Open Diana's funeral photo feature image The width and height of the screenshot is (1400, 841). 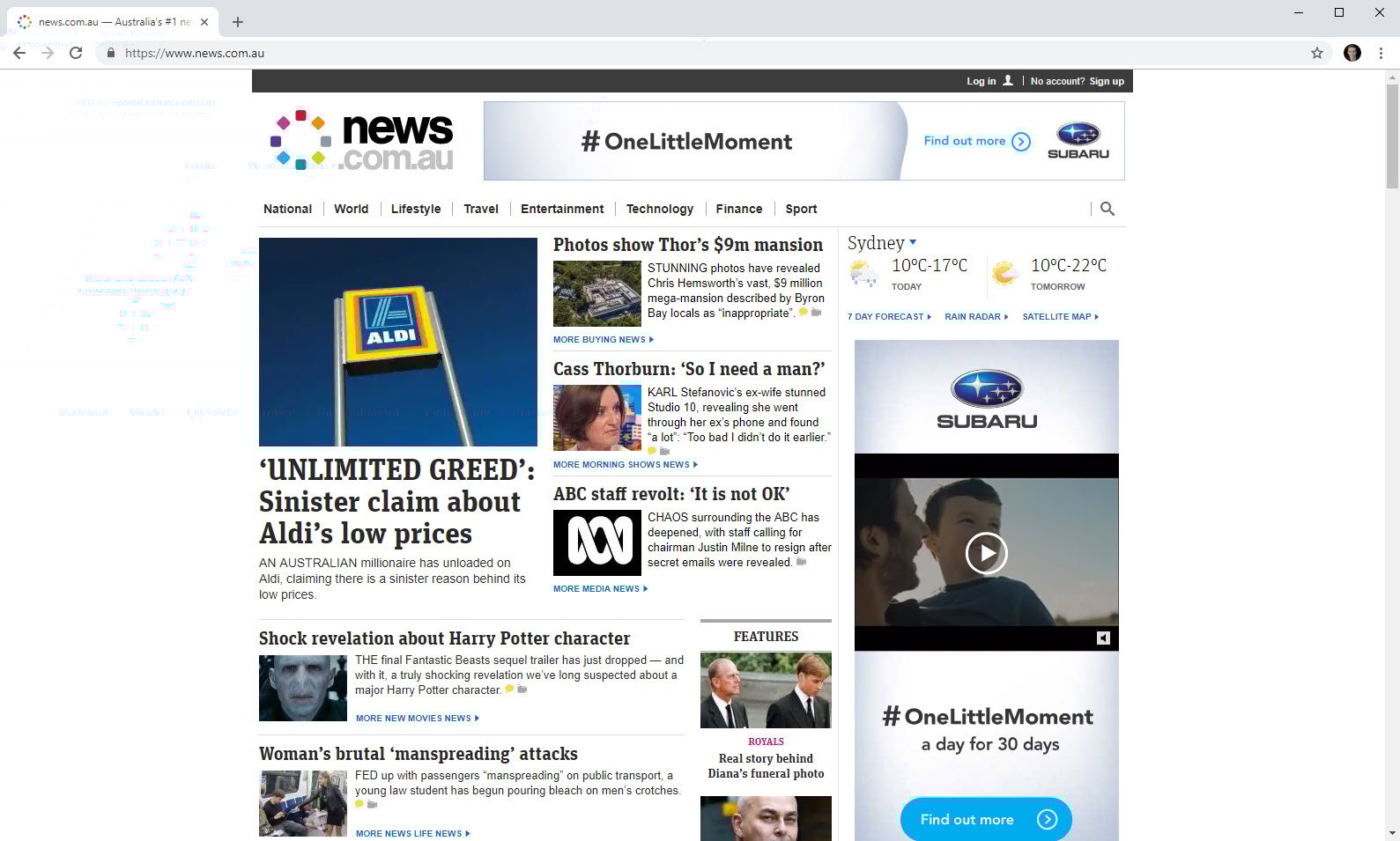(x=766, y=690)
